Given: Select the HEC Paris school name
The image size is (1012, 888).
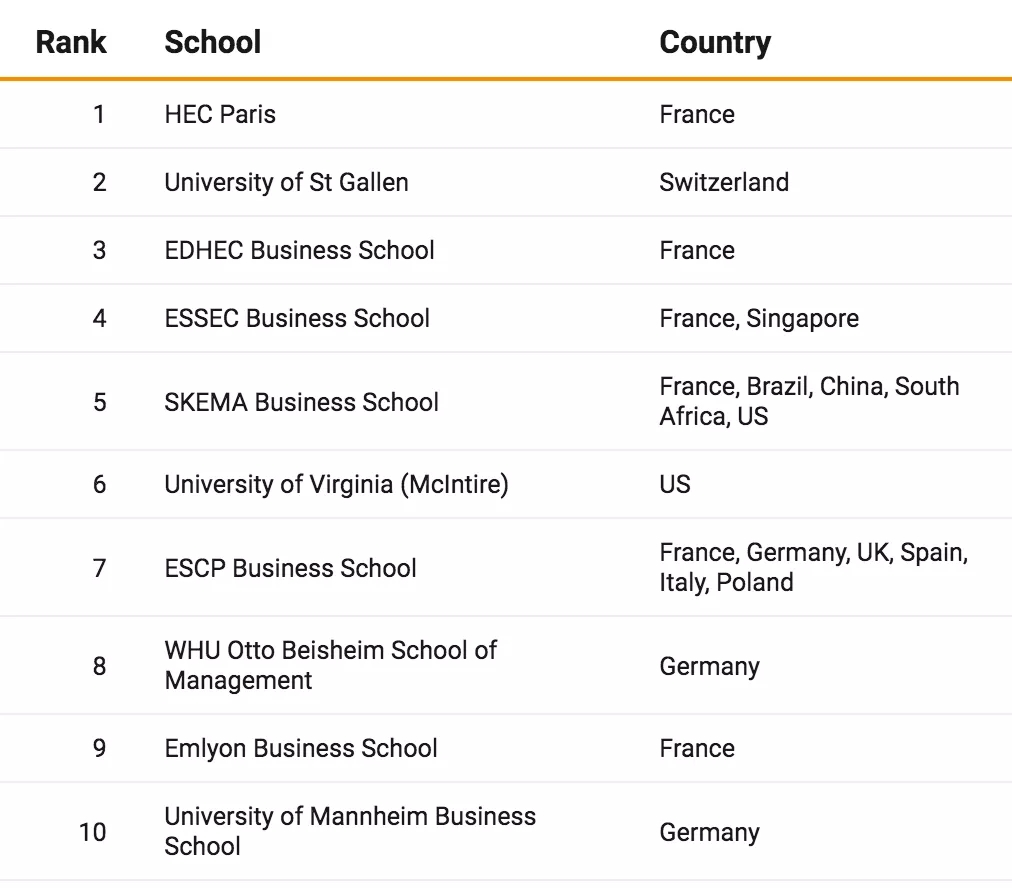Looking at the screenshot, I should (x=220, y=114).
